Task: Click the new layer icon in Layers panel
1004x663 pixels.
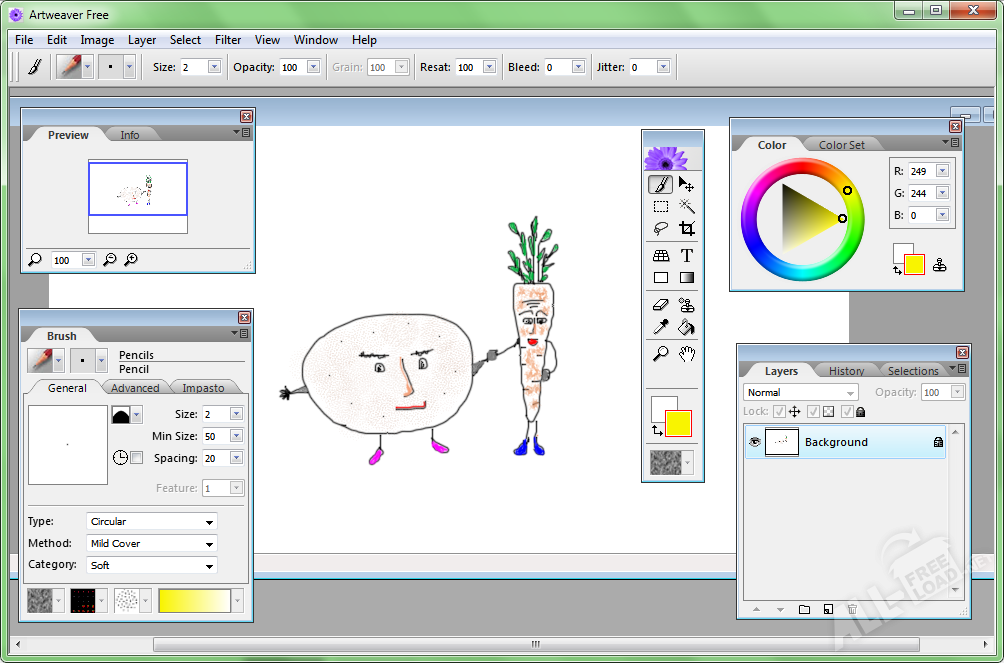Action: [x=828, y=609]
